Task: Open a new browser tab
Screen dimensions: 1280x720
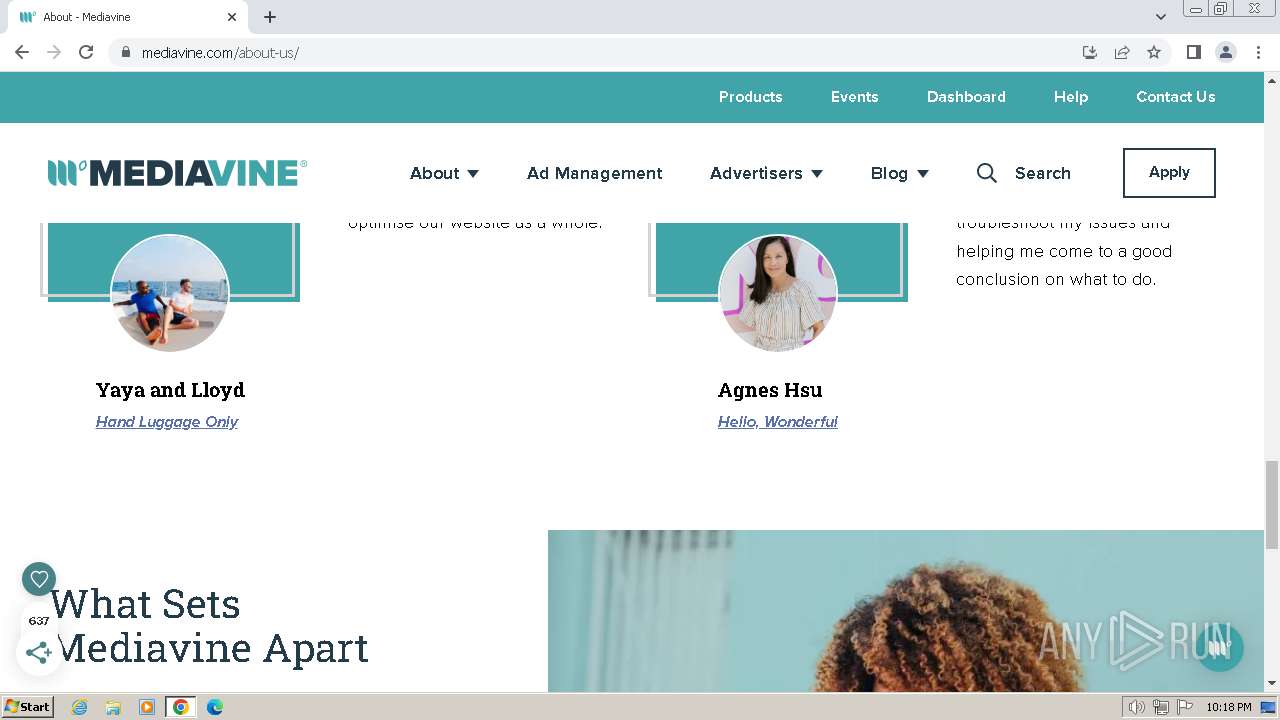Action: [x=270, y=17]
